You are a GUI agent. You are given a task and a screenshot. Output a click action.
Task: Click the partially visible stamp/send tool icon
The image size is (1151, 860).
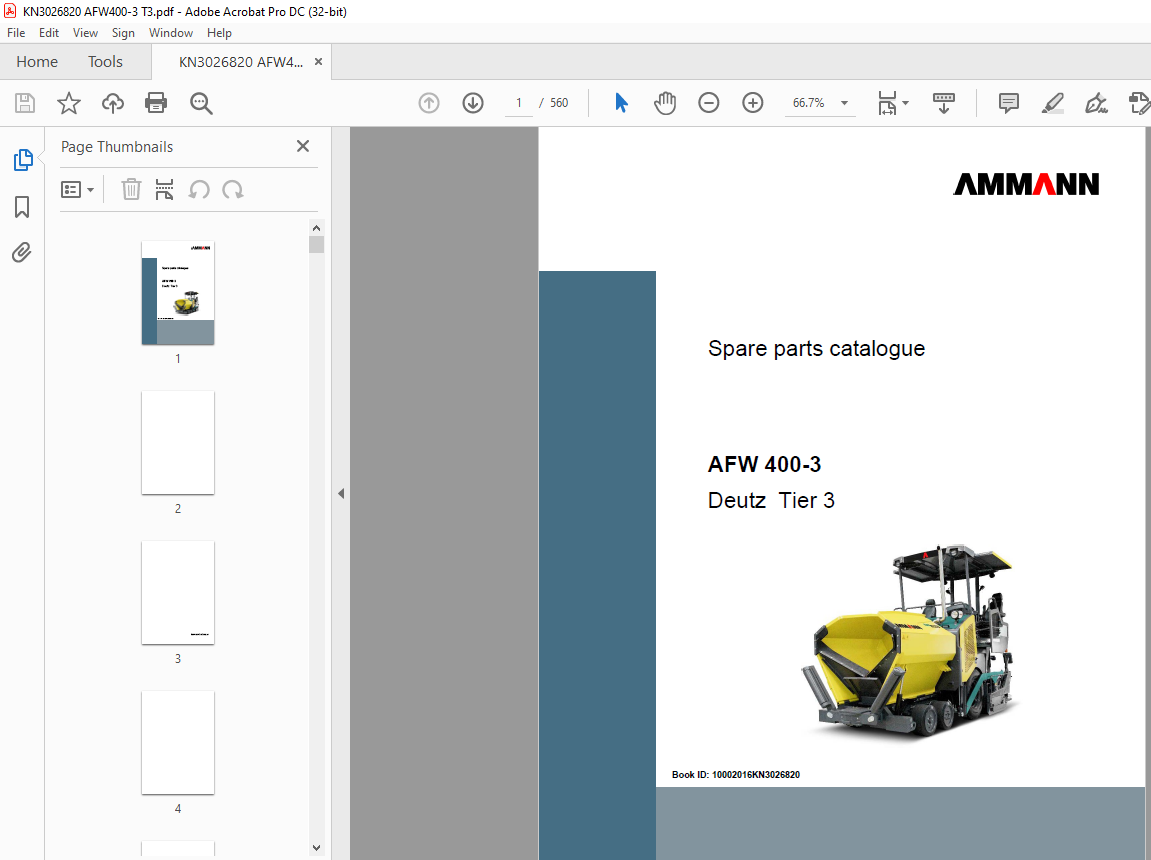tap(1139, 103)
